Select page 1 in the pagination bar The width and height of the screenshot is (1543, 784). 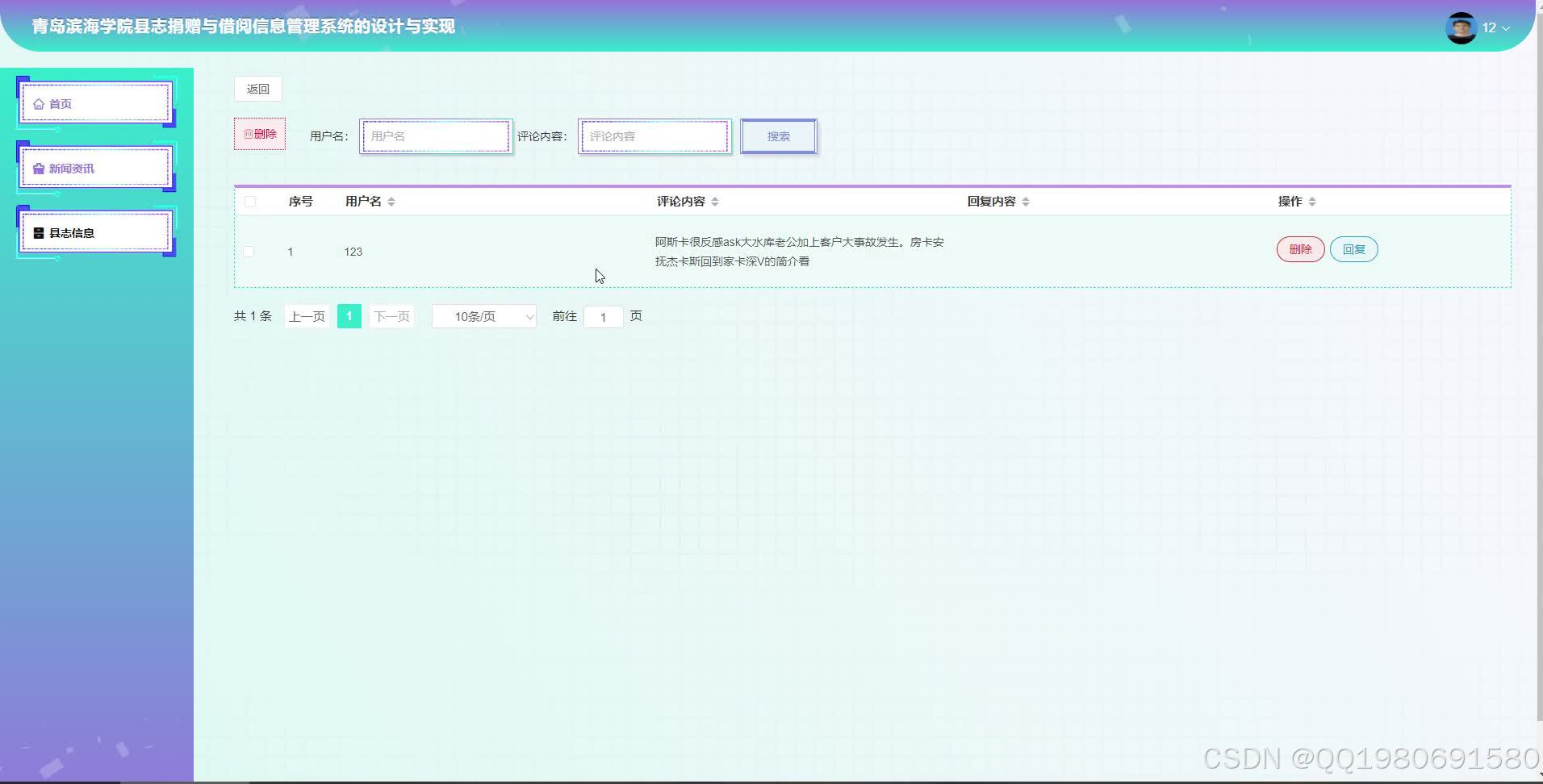(349, 316)
